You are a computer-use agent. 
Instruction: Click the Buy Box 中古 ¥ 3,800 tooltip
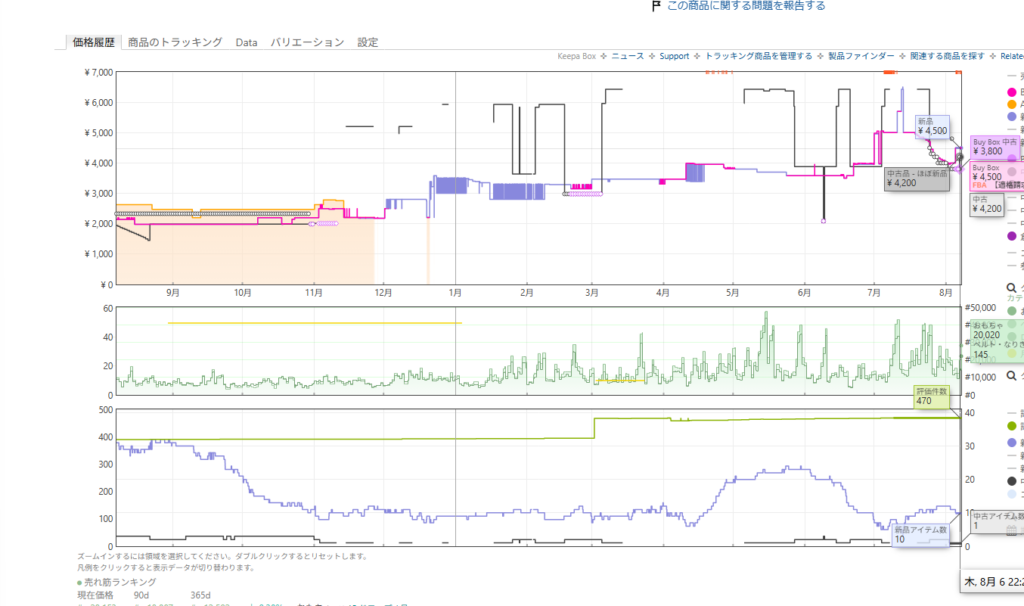pos(994,147)
